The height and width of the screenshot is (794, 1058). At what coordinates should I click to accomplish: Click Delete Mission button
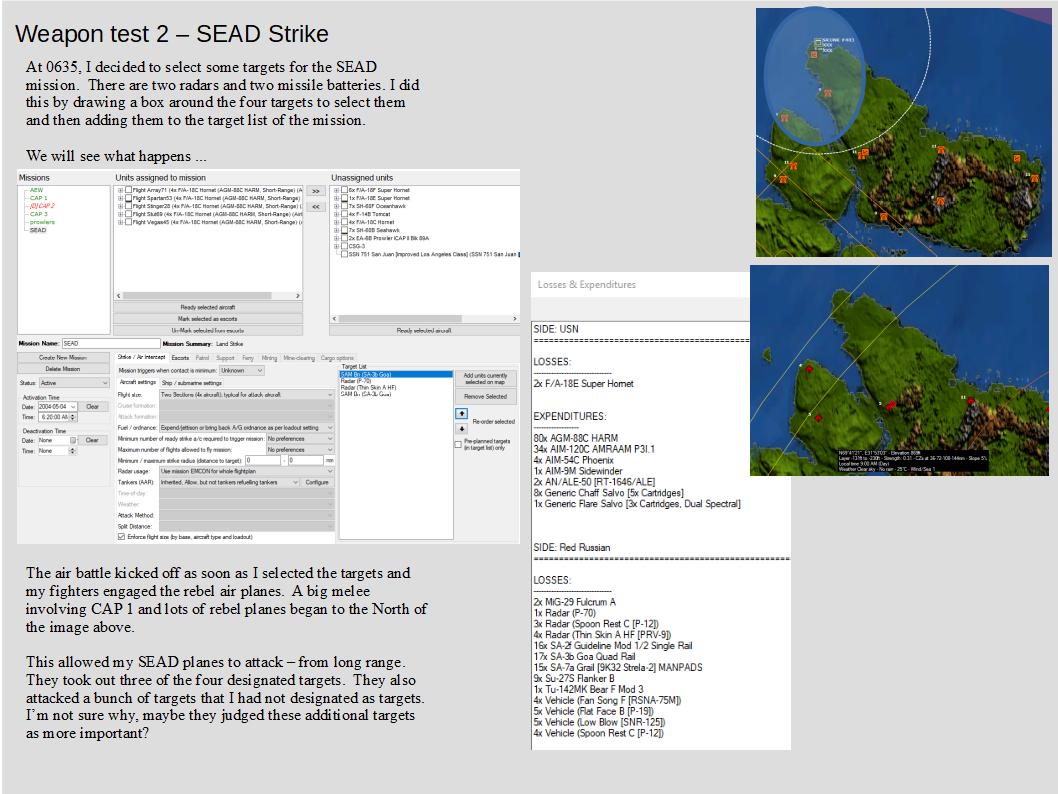(x=63, y=369)
